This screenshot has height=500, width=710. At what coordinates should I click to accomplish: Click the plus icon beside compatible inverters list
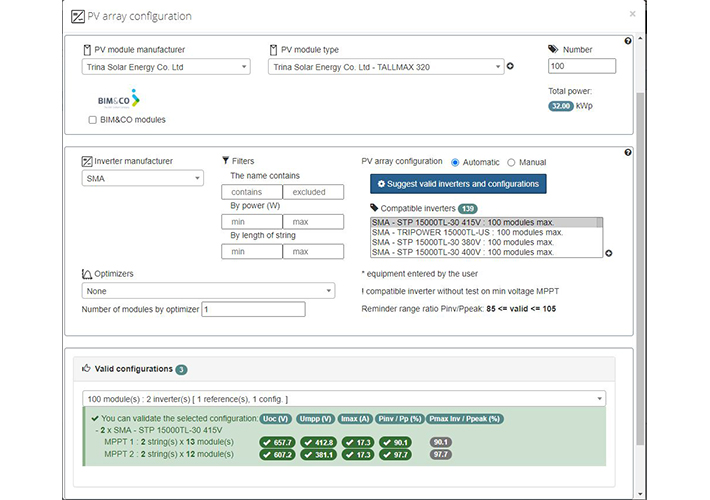(x=609, y=253)
